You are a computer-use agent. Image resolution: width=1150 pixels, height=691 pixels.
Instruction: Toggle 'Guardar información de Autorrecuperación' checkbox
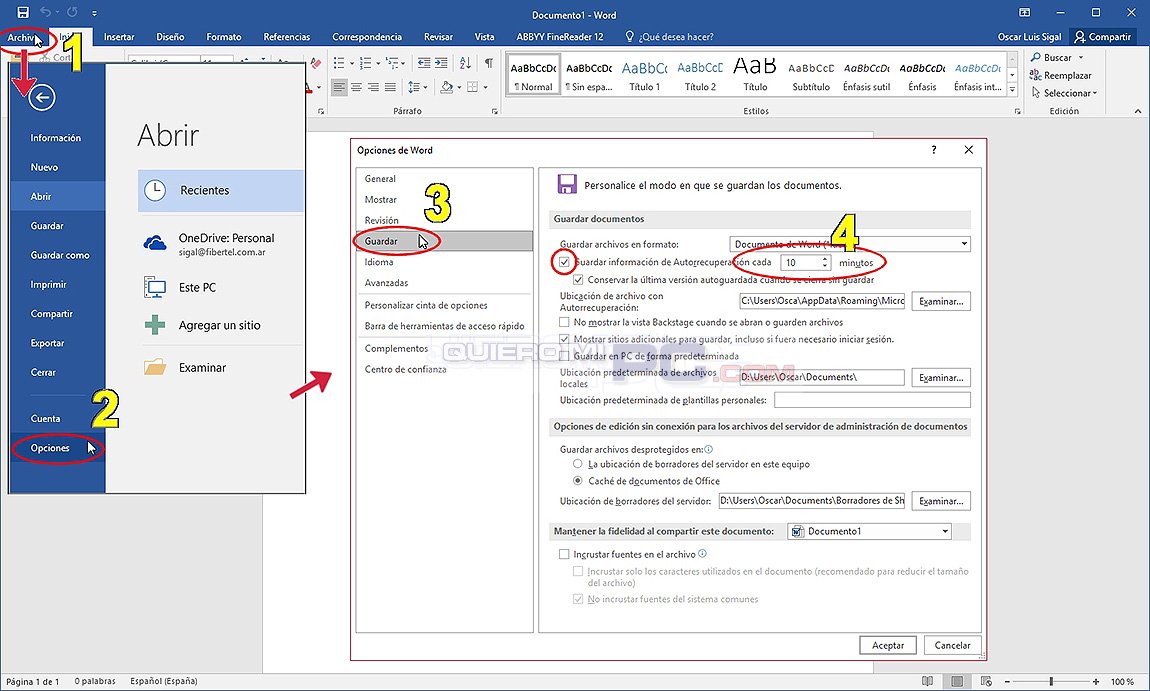(x=564, y=262)
